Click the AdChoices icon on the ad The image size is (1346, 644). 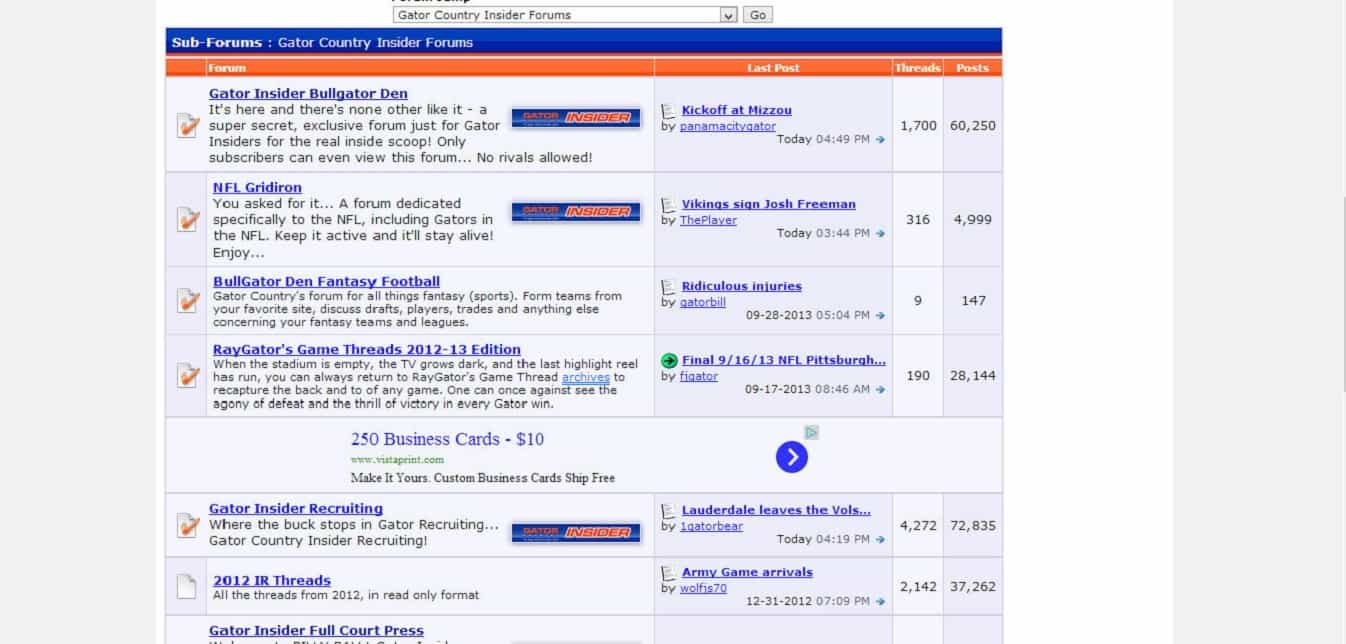coord(812,432)
